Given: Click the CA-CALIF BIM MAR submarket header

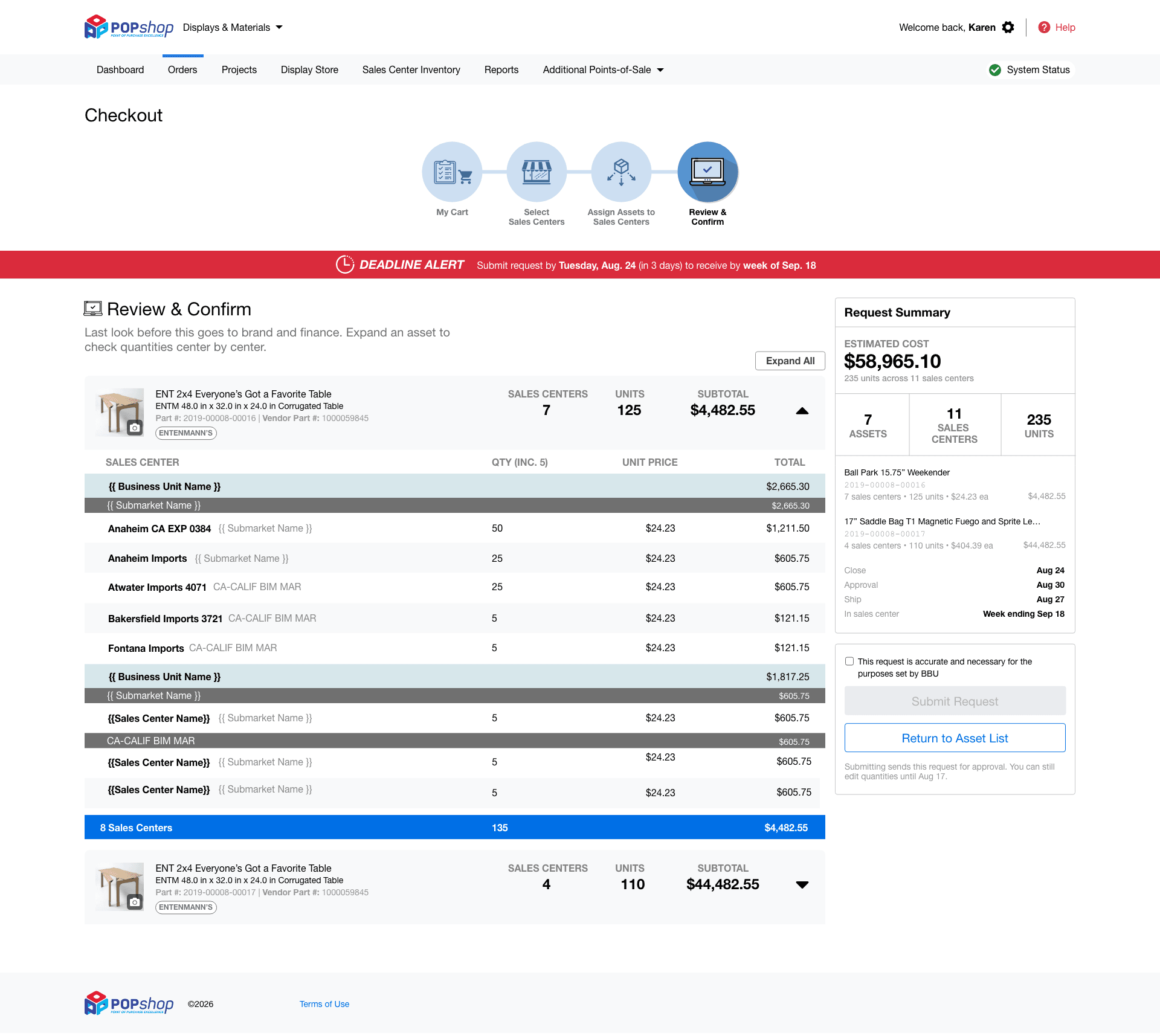Looking at the screenshot, I should coord(455,741).
